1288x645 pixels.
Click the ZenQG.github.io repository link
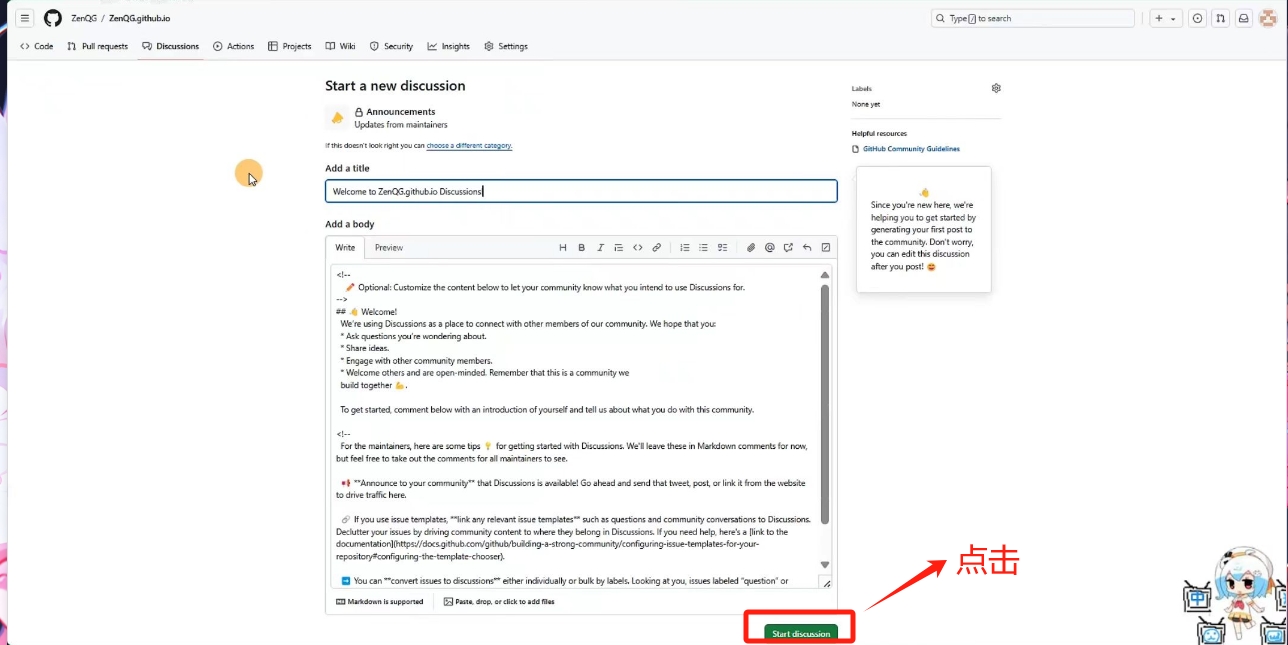(139, 18)
